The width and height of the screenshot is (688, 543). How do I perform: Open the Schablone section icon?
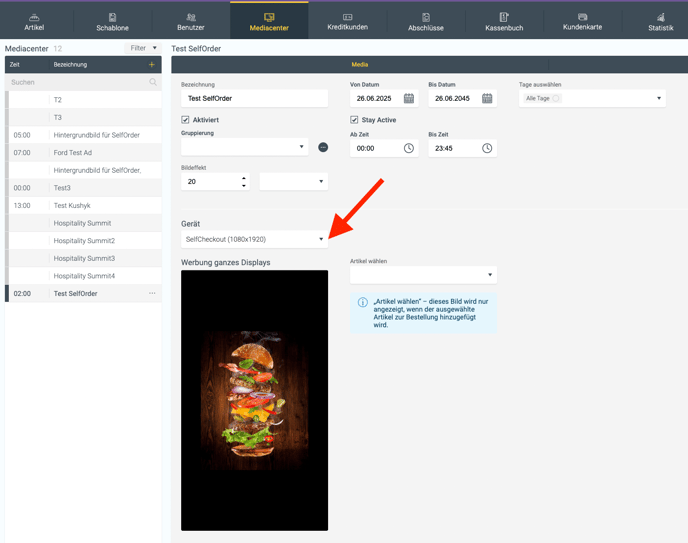pos(112,18)
